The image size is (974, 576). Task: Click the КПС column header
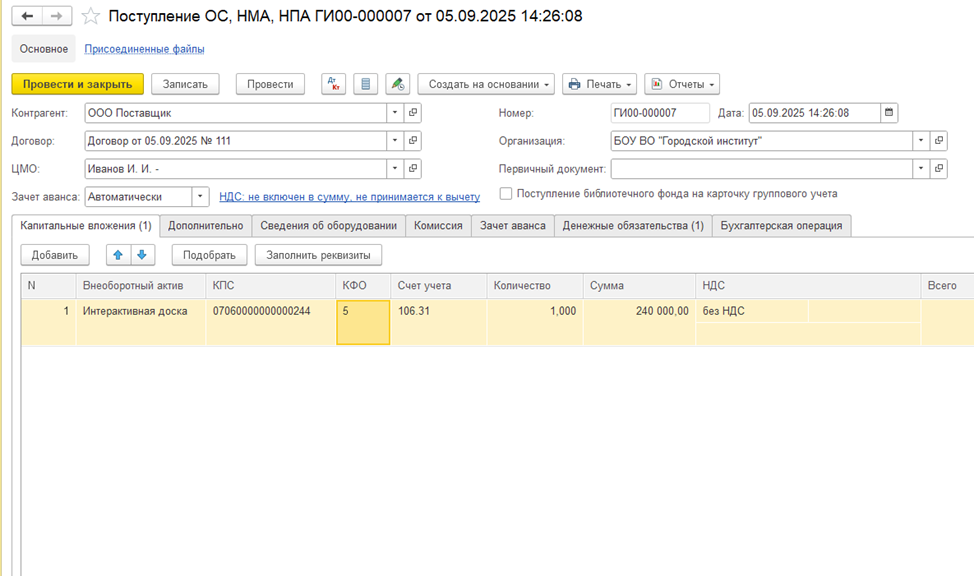click(x=271, y=286)
